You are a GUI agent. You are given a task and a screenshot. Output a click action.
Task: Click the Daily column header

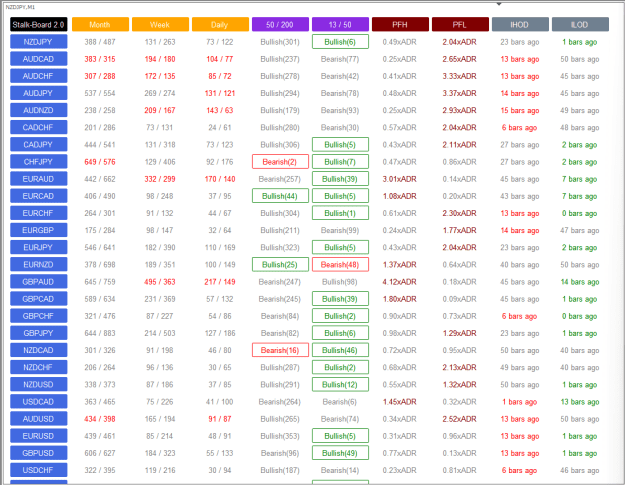click(220, 24)
